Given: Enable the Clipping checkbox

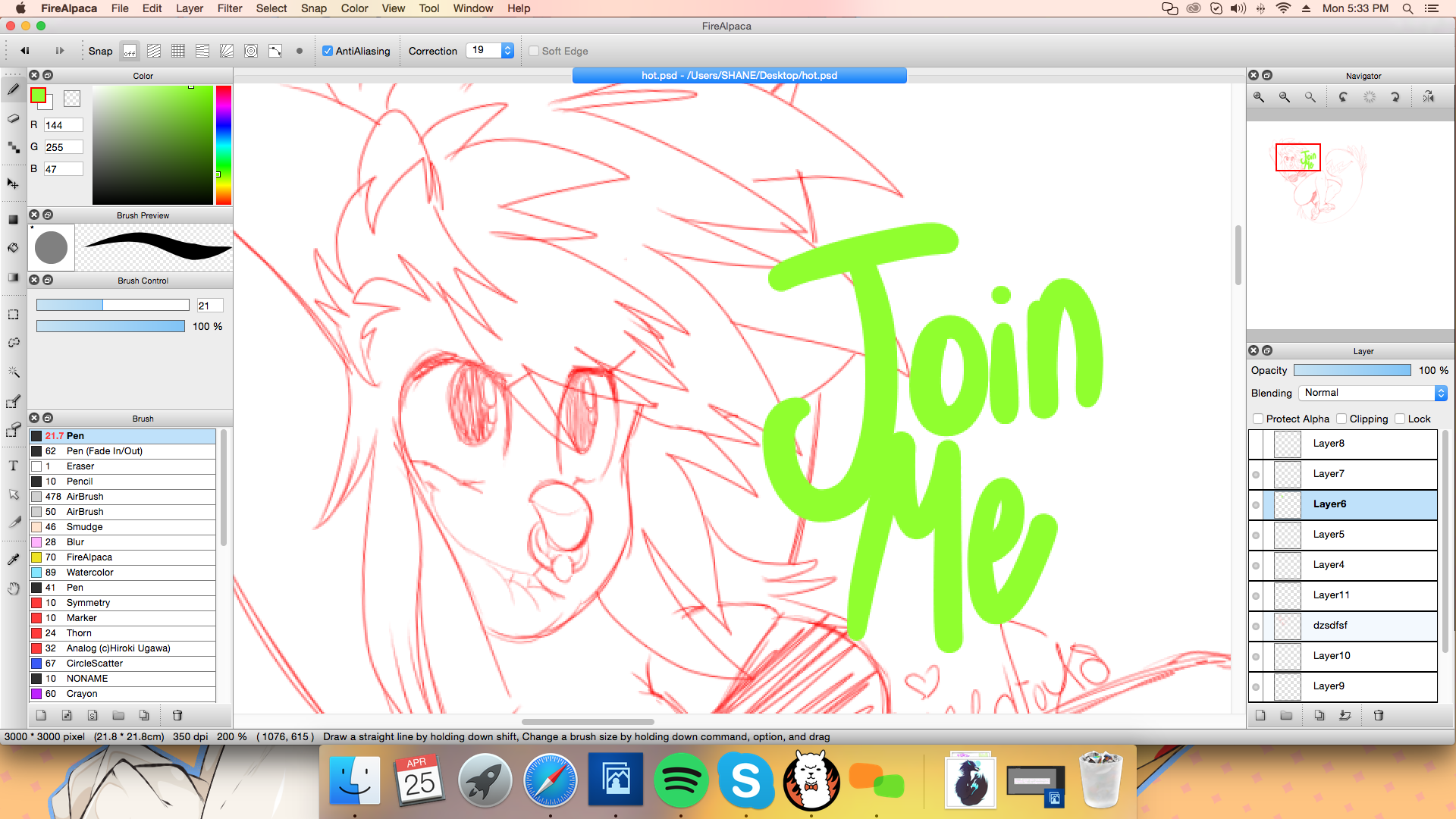Looking at the screenshot, I should (1341, 419).
